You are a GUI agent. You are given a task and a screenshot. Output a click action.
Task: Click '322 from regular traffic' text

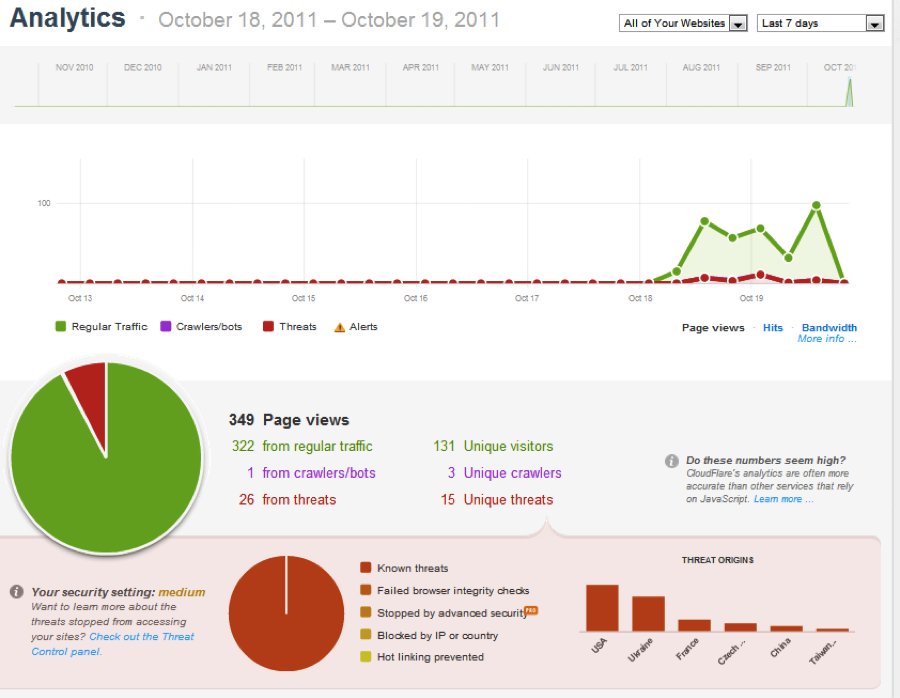(302, 446)
